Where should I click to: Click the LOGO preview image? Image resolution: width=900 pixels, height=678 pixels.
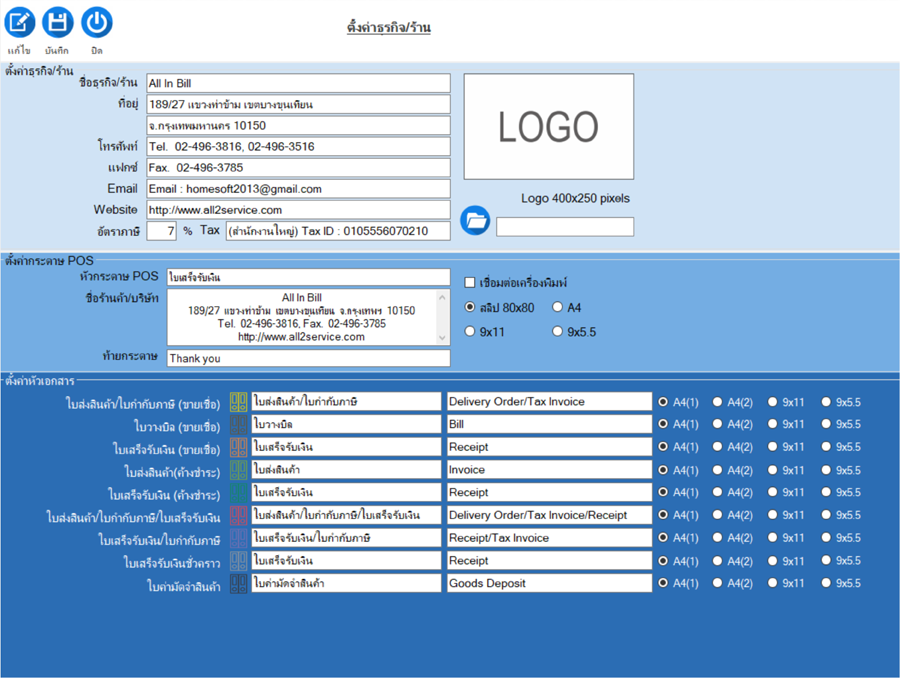[x=548, y=127]
